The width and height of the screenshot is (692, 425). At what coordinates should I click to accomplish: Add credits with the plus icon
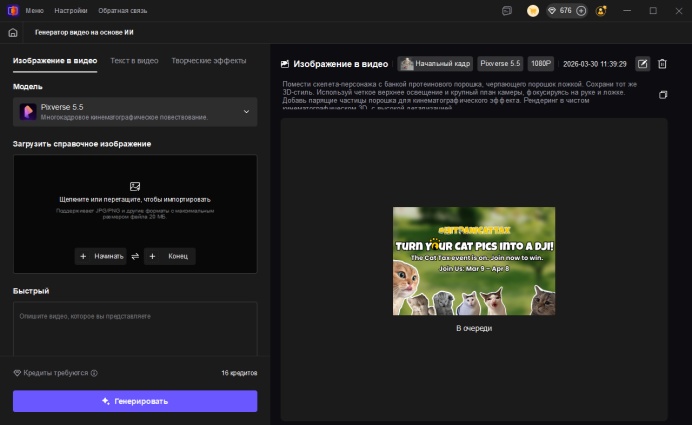pyautogui.click(x=581, y=11)
